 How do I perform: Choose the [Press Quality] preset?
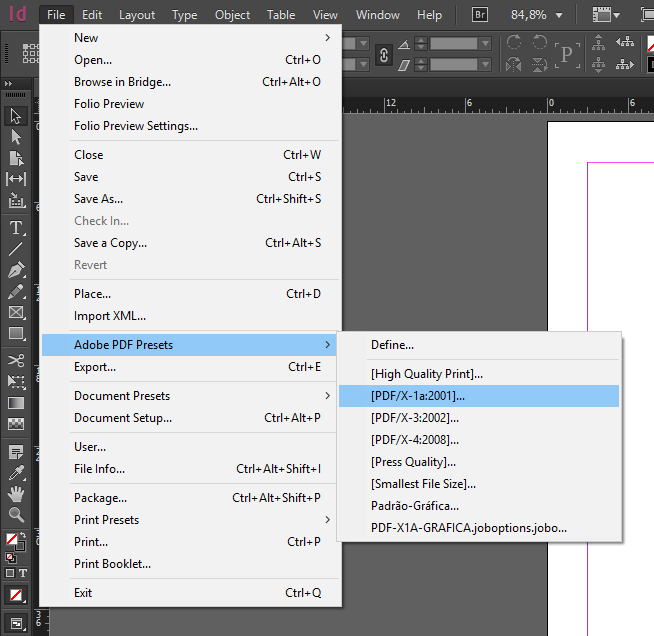479,462
